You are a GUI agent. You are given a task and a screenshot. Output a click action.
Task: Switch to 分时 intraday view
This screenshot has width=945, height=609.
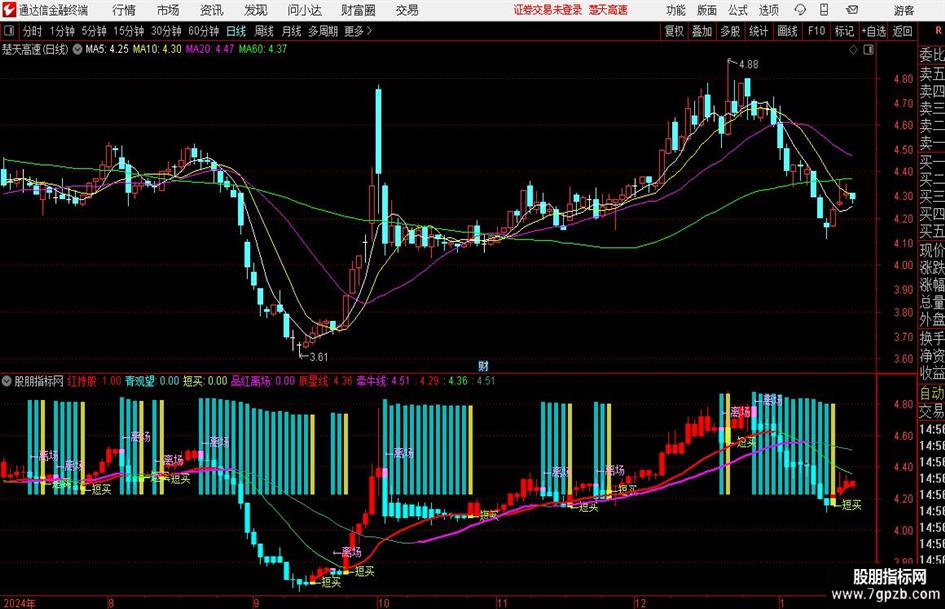point(33,31)
